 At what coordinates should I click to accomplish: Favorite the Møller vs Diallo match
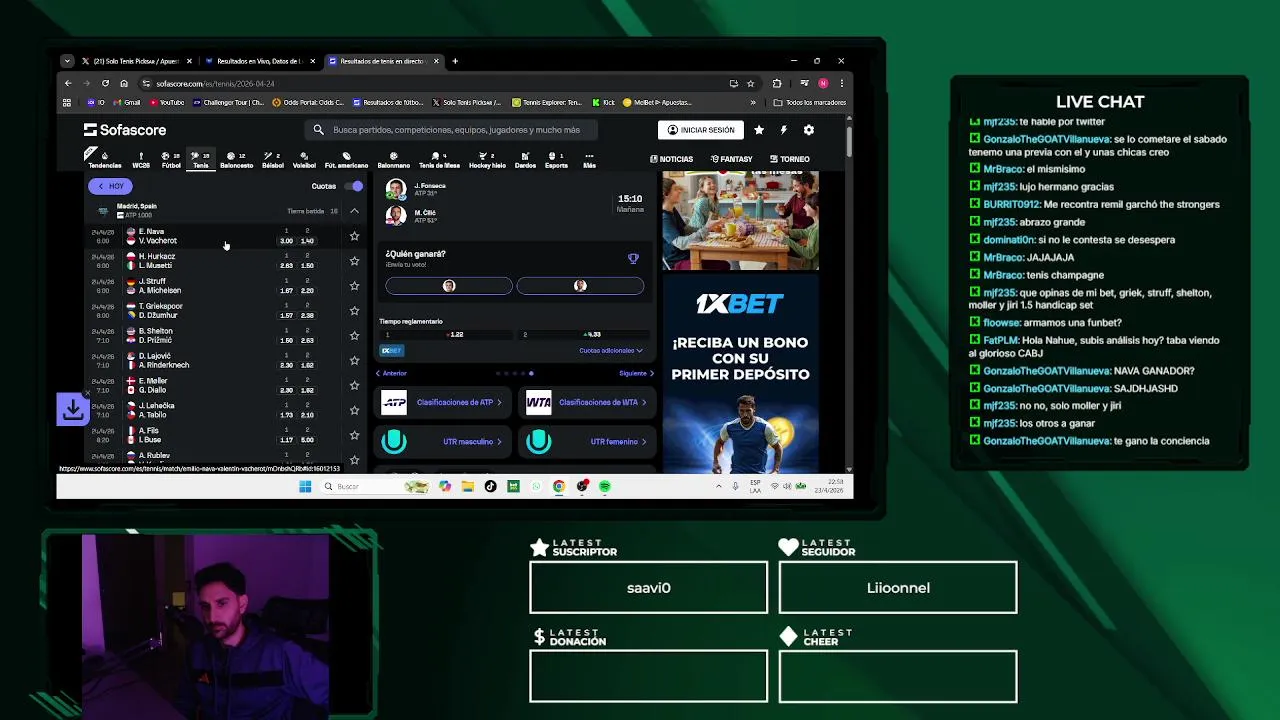(354, 386)
